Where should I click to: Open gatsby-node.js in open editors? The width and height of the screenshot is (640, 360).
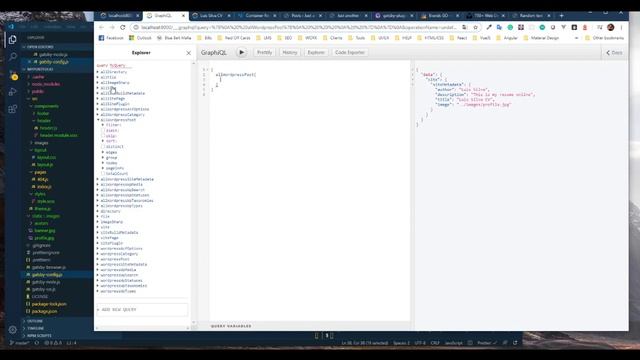pyautogui.click(x=53, y=54)
